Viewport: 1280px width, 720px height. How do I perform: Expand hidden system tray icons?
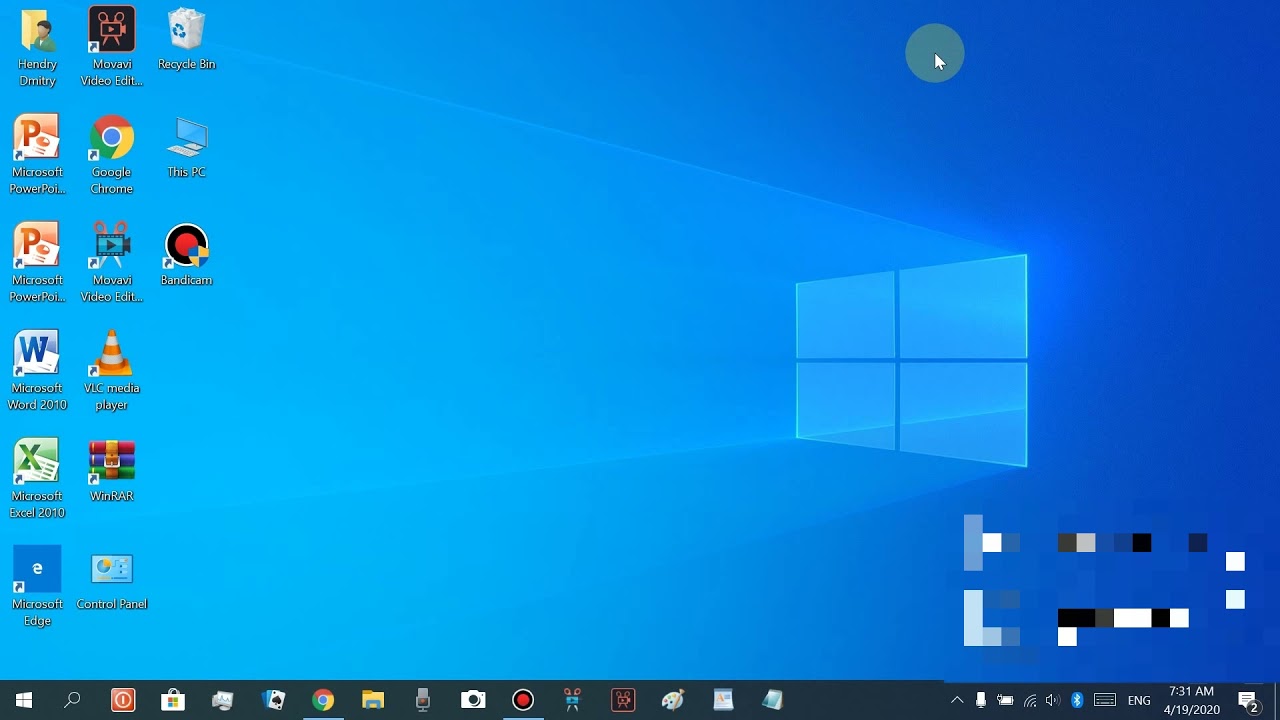[957, 700]
